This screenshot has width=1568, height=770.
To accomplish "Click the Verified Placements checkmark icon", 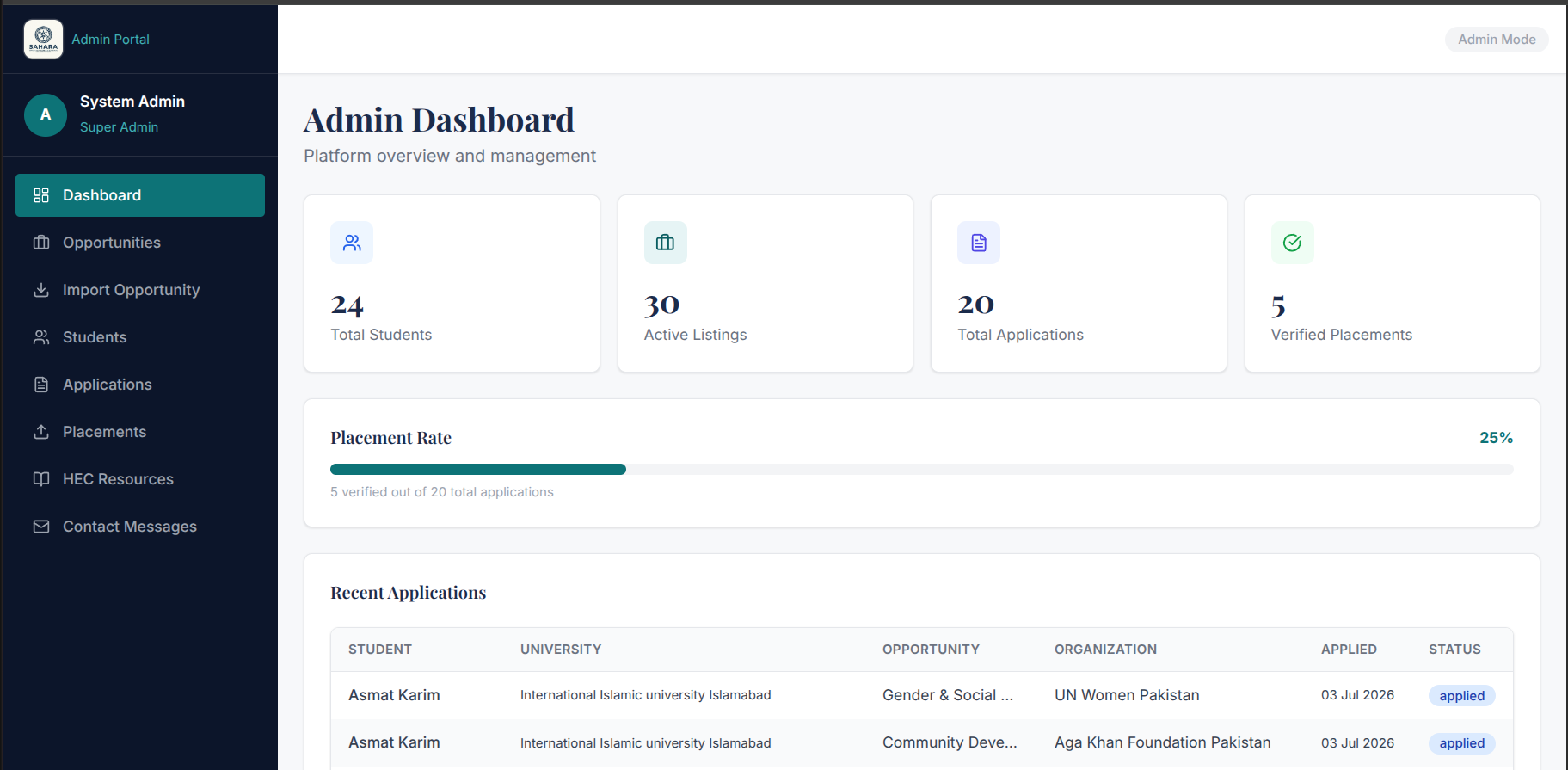I will 1293,243.
